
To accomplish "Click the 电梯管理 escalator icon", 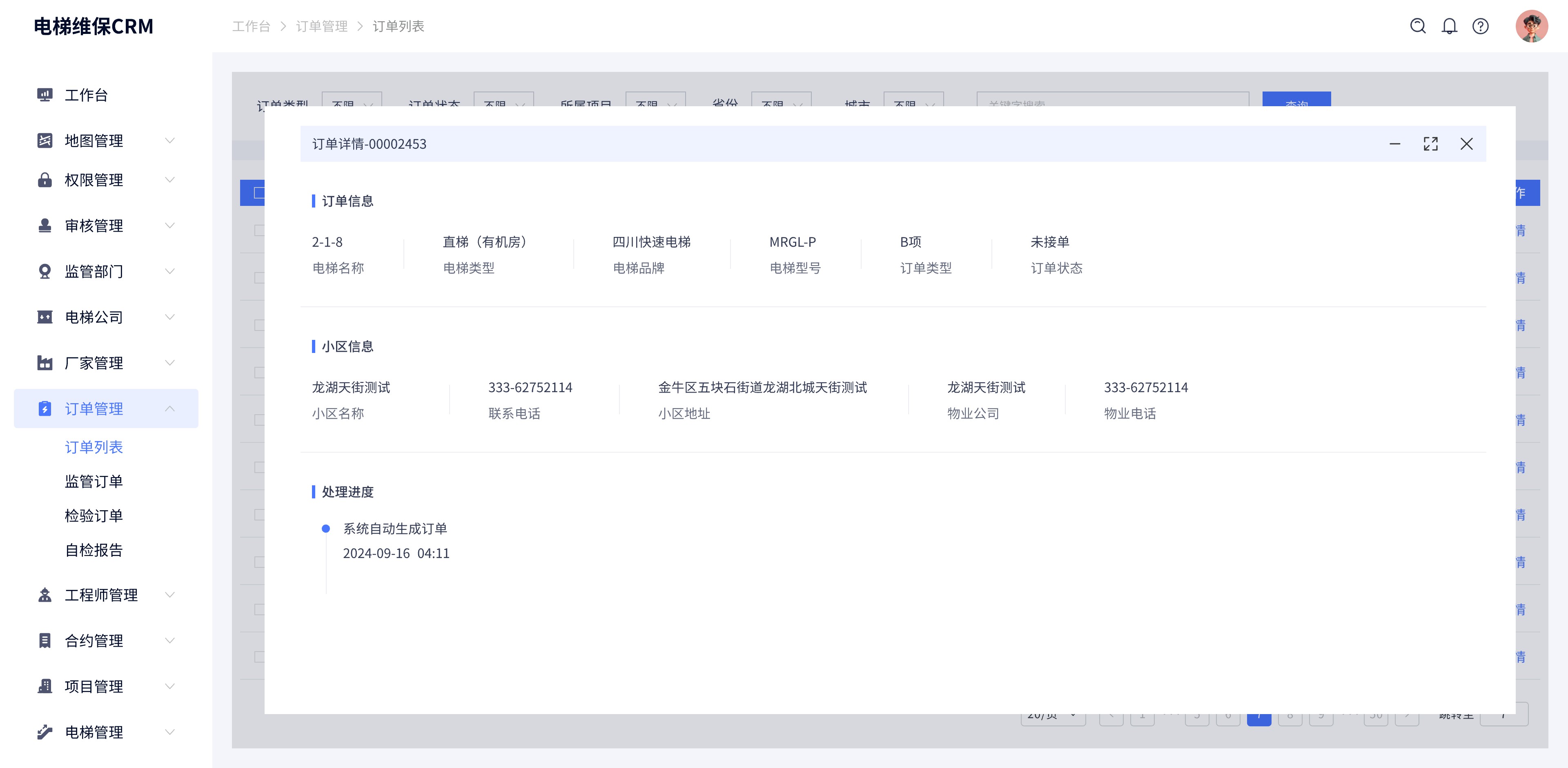I will coord(45,732).
